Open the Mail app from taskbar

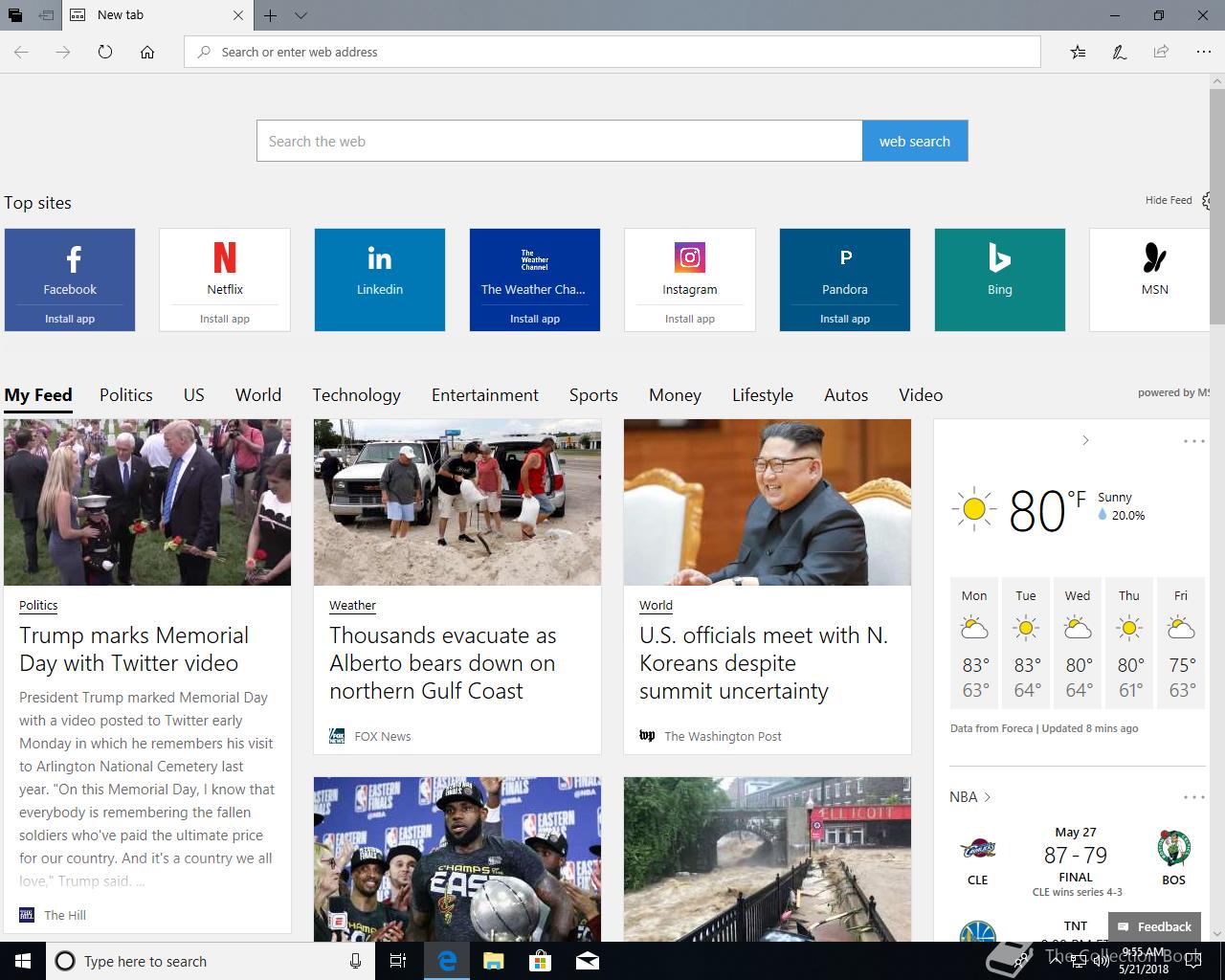[x=587, y=961]
